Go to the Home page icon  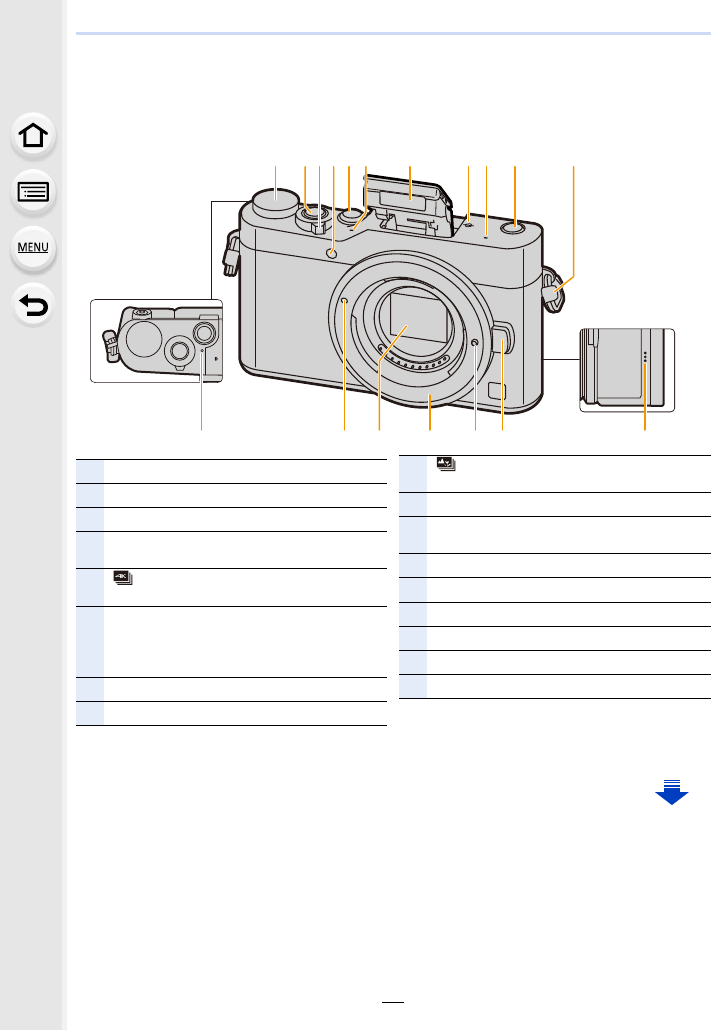point(33,136)
